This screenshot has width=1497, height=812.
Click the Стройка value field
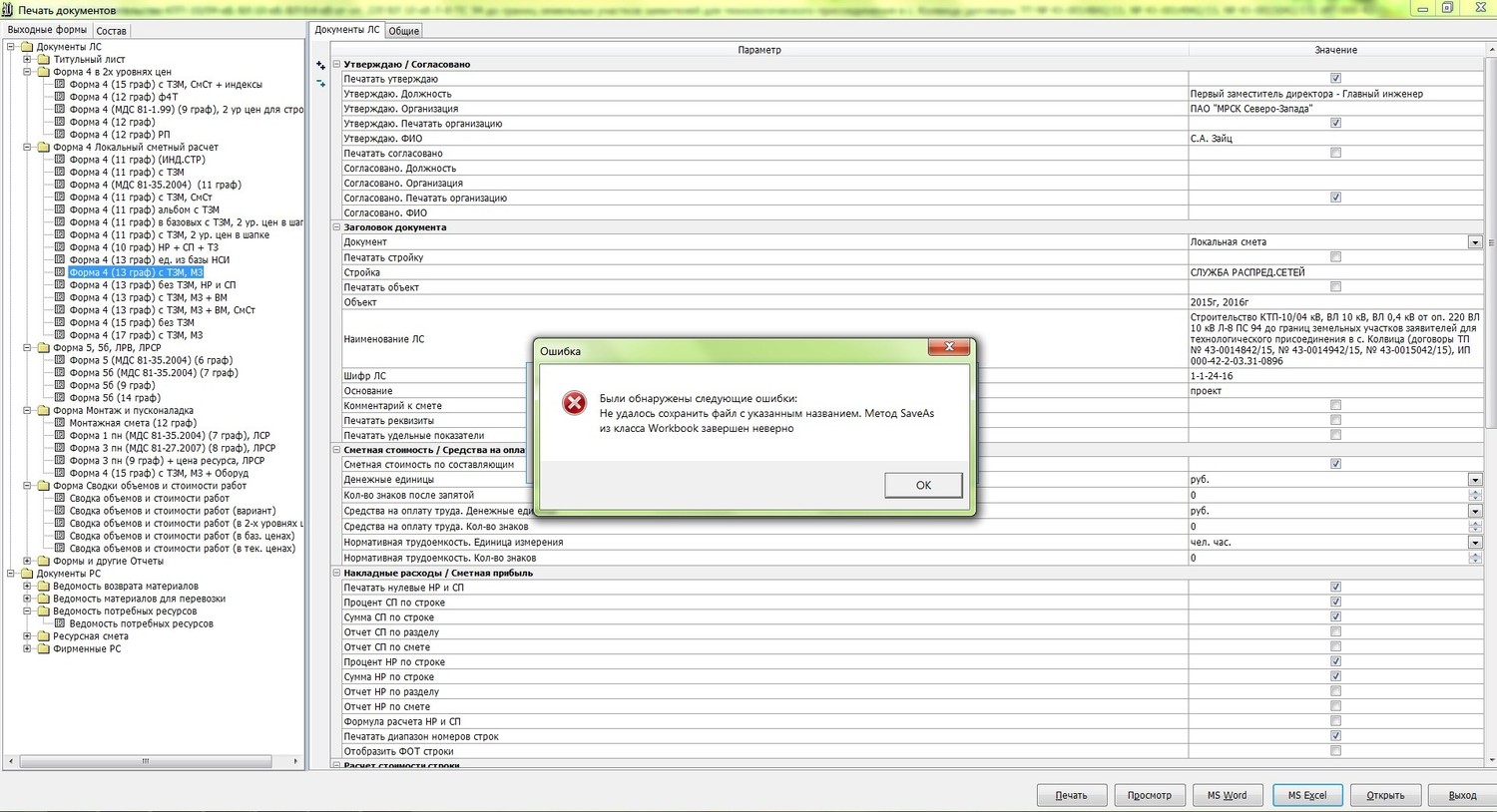point(1334,272)
